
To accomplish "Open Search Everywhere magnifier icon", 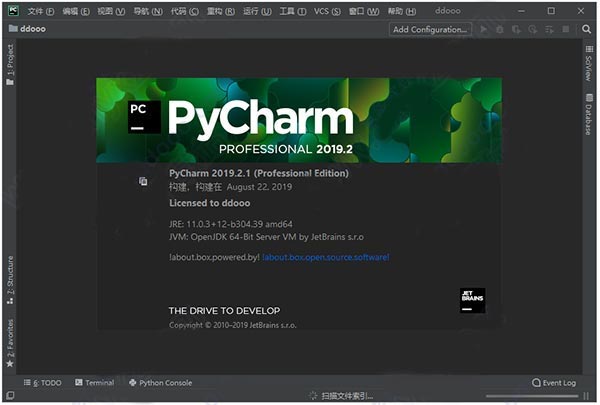I will click(586, 29).
